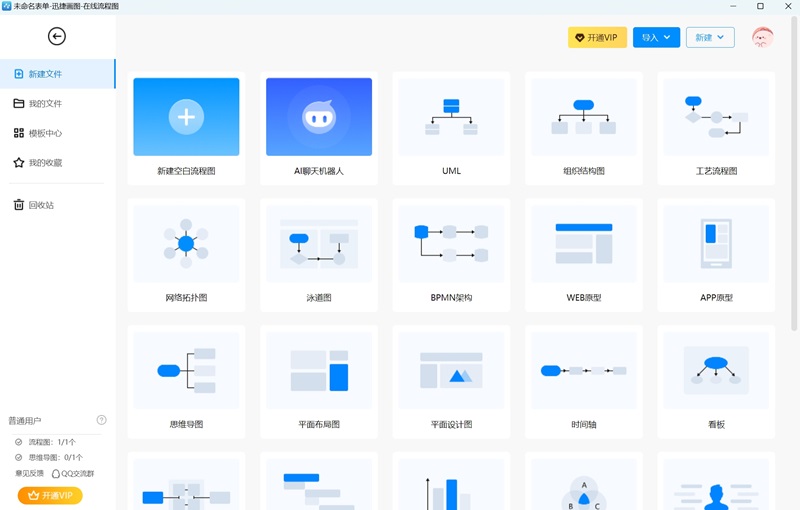The width and height of the screenshot is (800, 510).
Task: Open 模板中心 in the sidebar
Action: [45, 133]
